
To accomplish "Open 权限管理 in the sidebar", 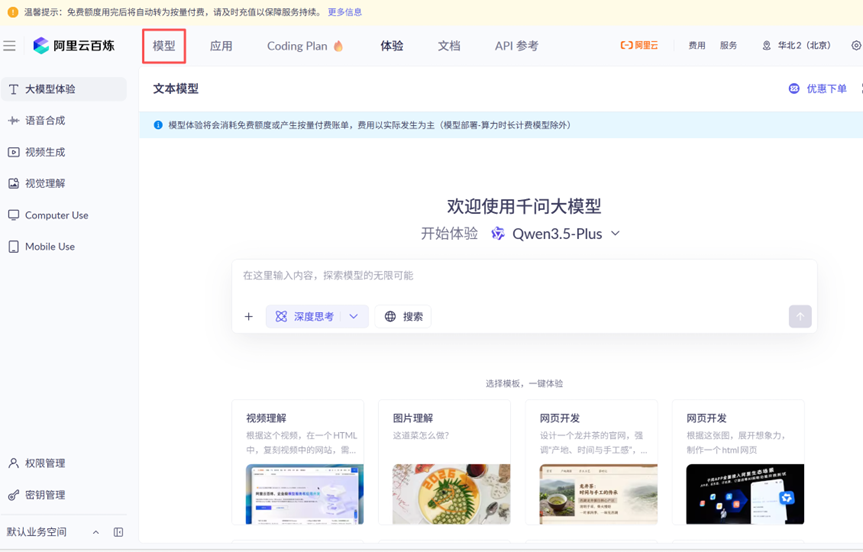I will (x=64, y=463).
